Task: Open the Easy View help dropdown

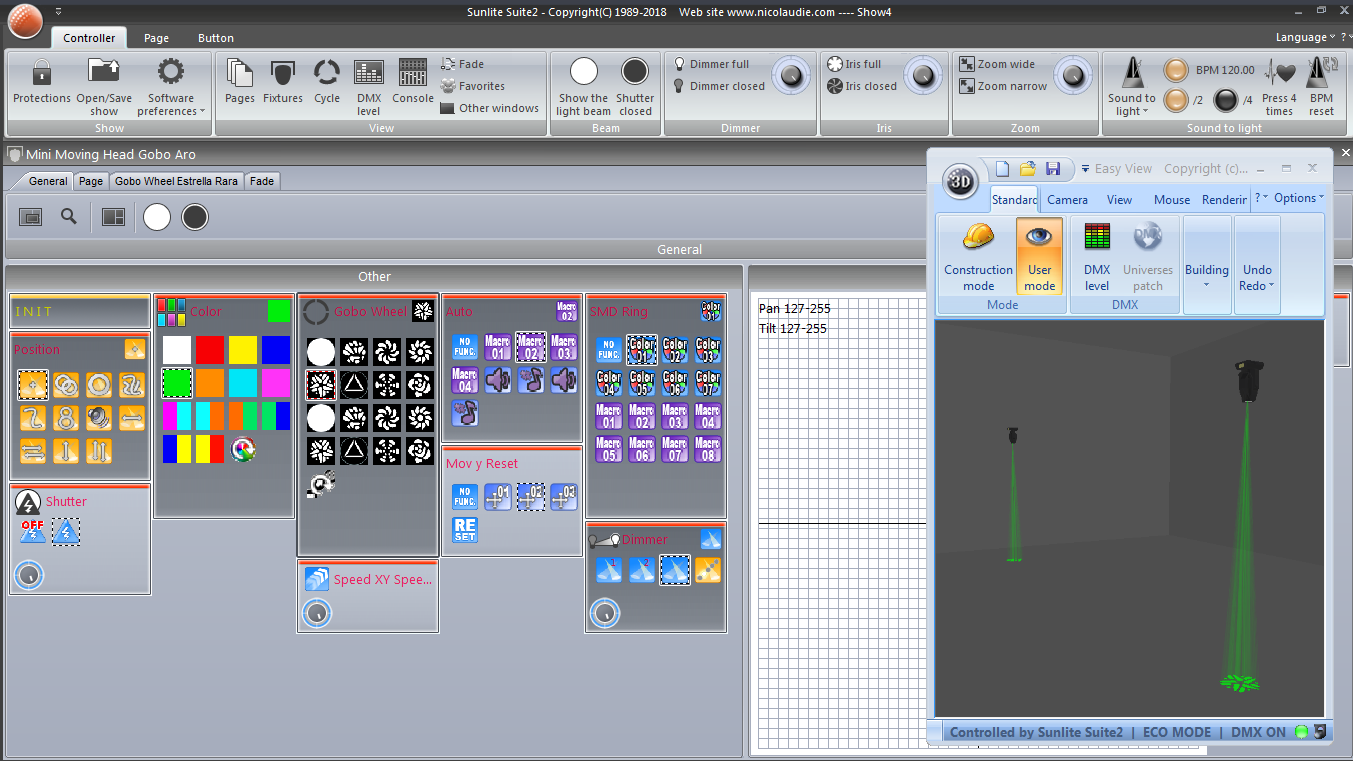Action: pos(1262,198)
